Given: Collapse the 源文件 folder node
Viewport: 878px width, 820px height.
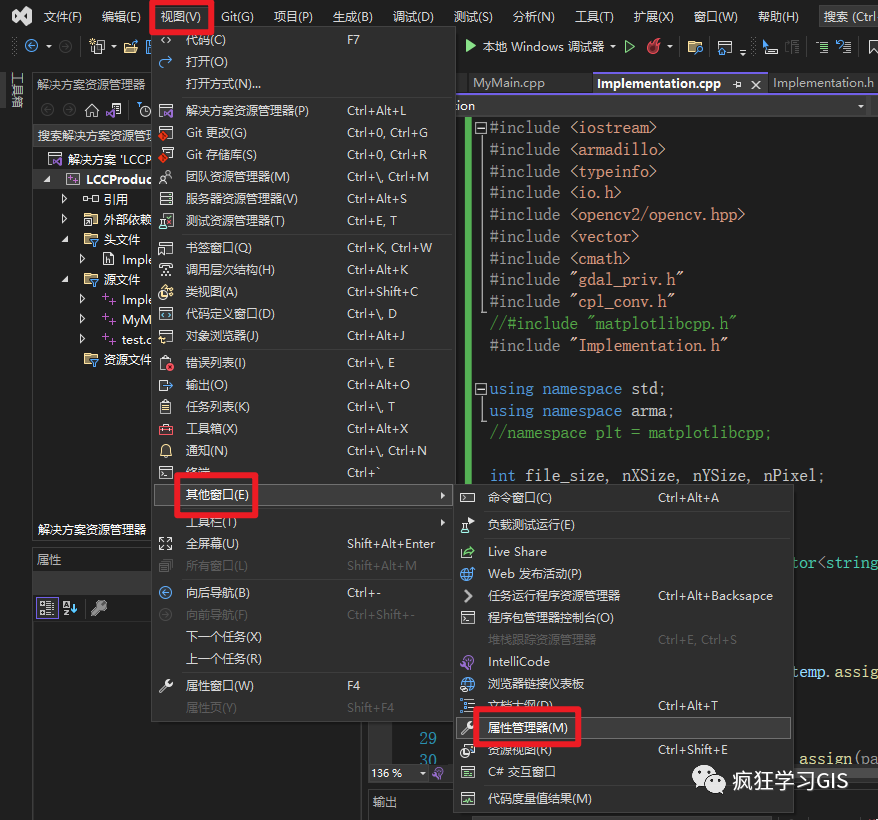Looking at the screenshot, I should tap(65, 279).
